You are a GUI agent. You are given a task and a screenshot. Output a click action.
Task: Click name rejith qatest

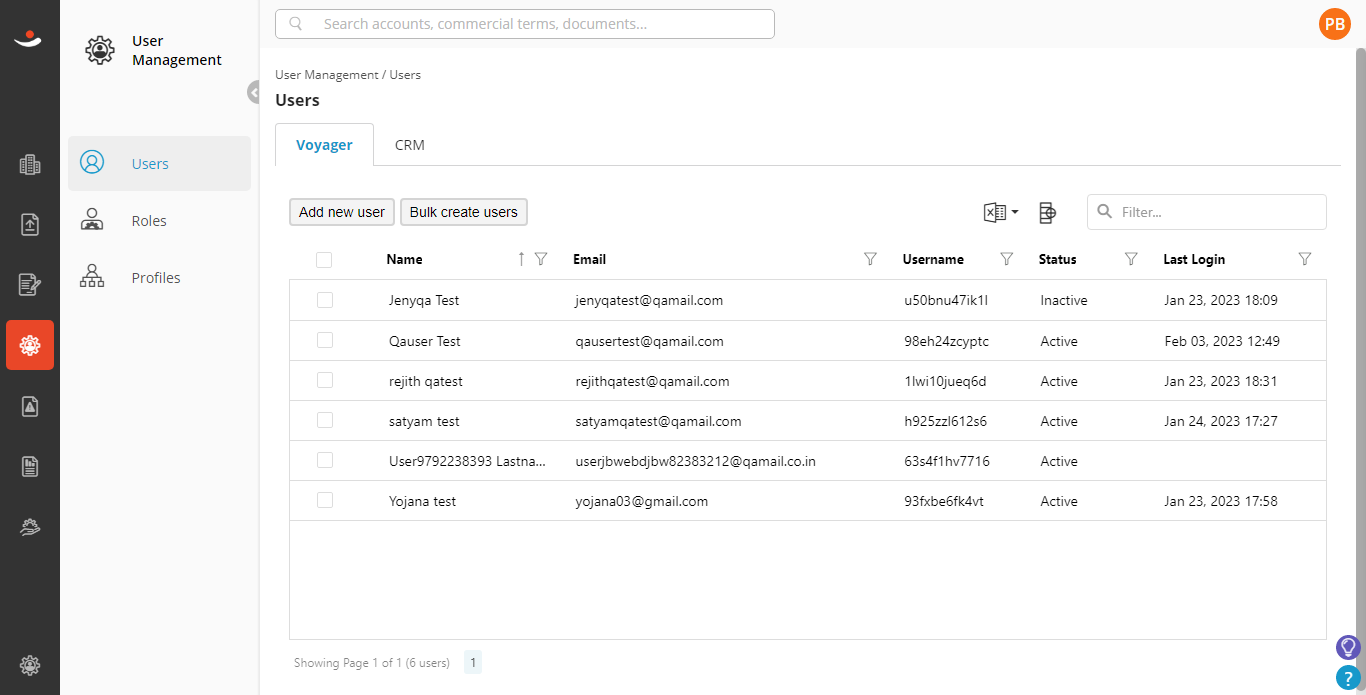click(426, 381)
